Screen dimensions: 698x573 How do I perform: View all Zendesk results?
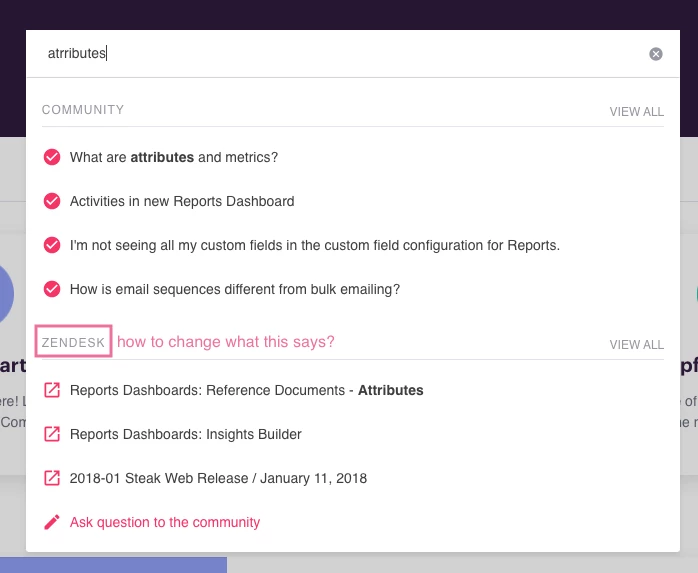coord(637,345)
